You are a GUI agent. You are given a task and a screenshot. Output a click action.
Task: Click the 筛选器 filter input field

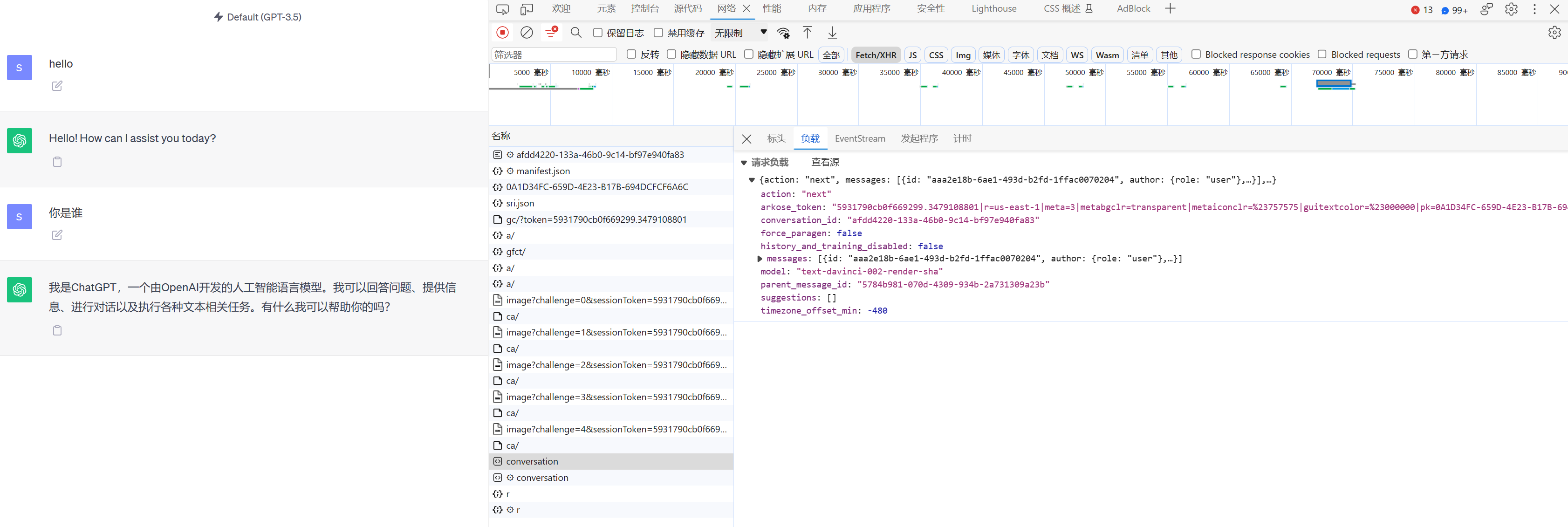point(553,54)
